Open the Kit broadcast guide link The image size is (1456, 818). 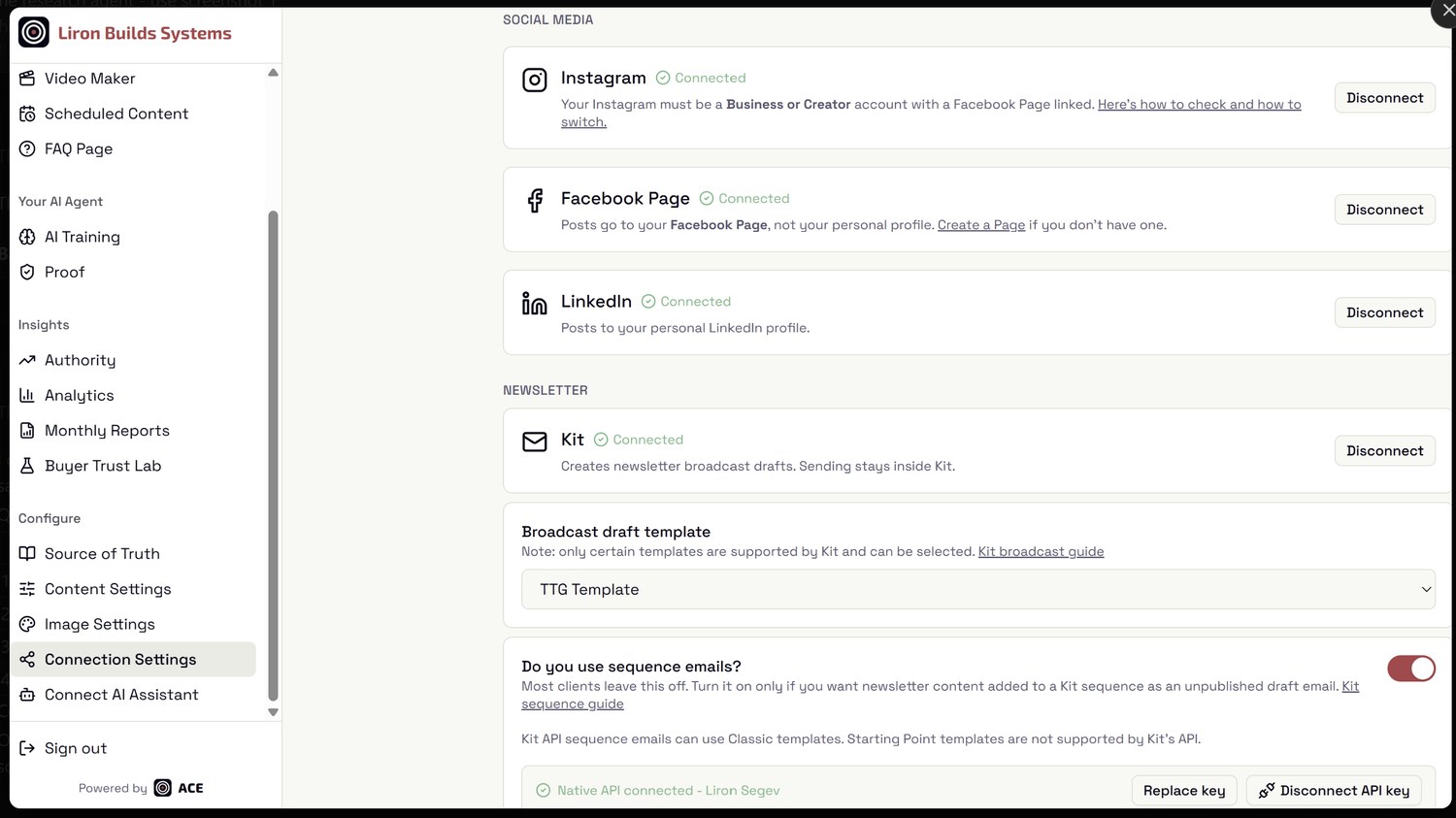click(1041, 551)
